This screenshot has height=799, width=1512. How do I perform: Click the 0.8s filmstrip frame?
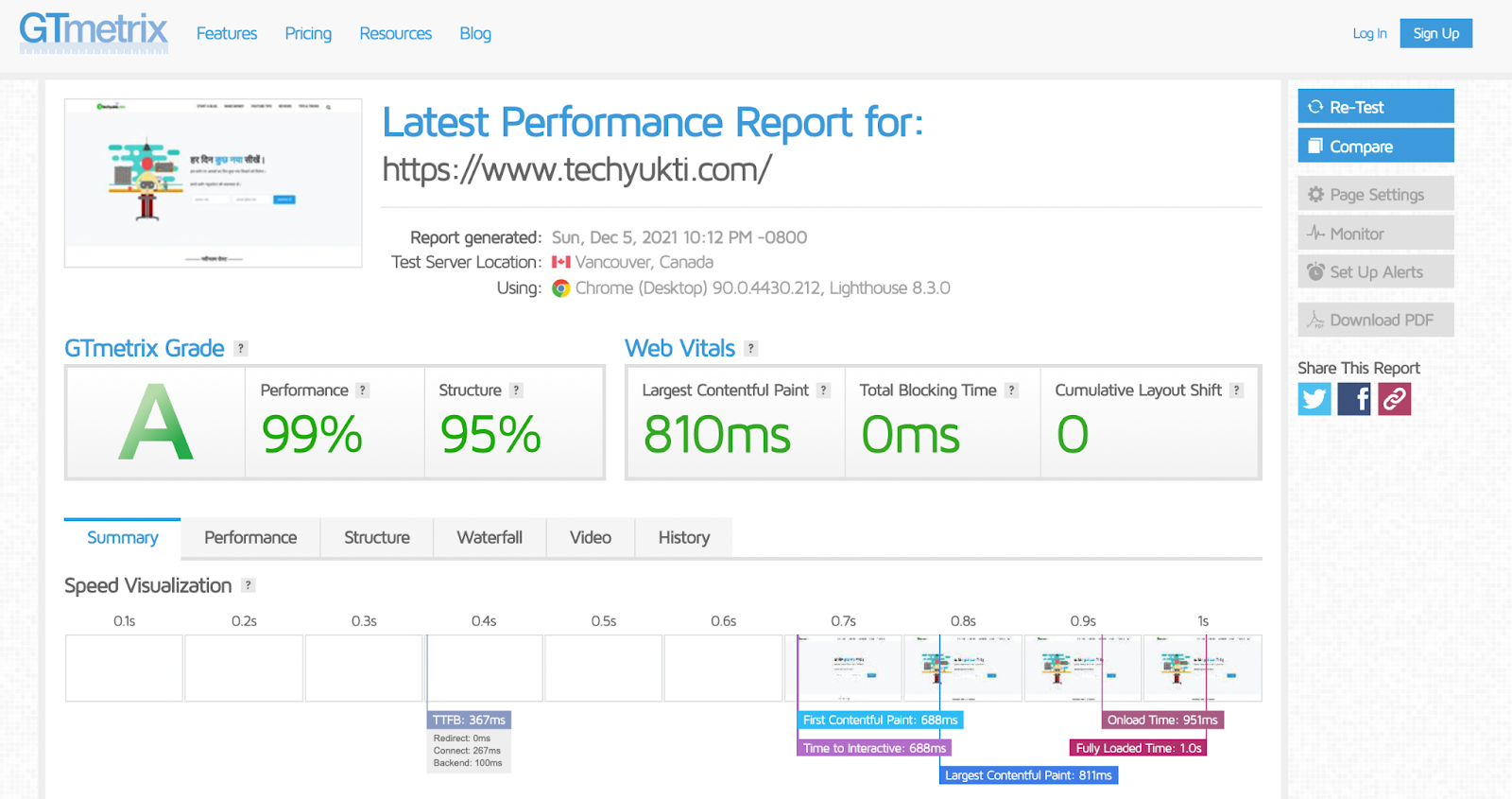tap(963, 669)
